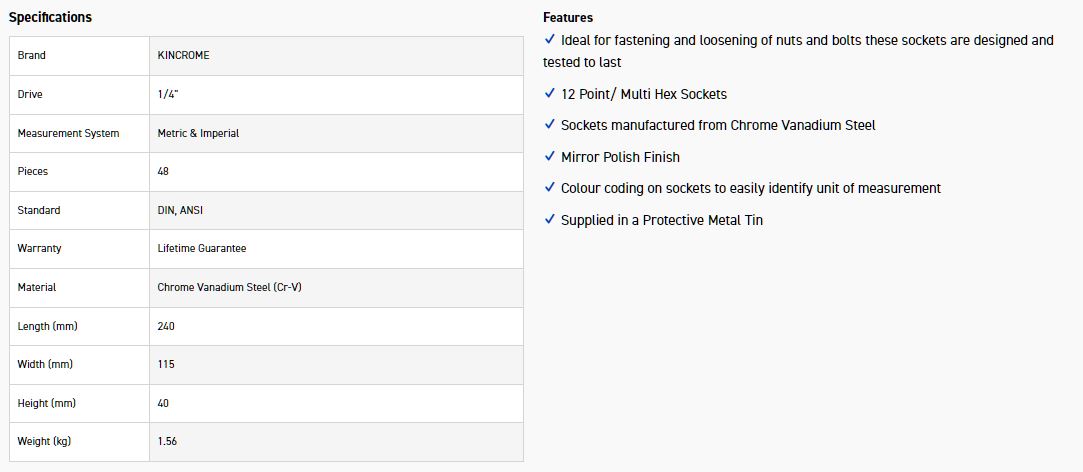Viewport: 1083px width, 472px height.
Task: Click the Height (mm) row label
Action: pyautogui.click(x=46, y=403)
